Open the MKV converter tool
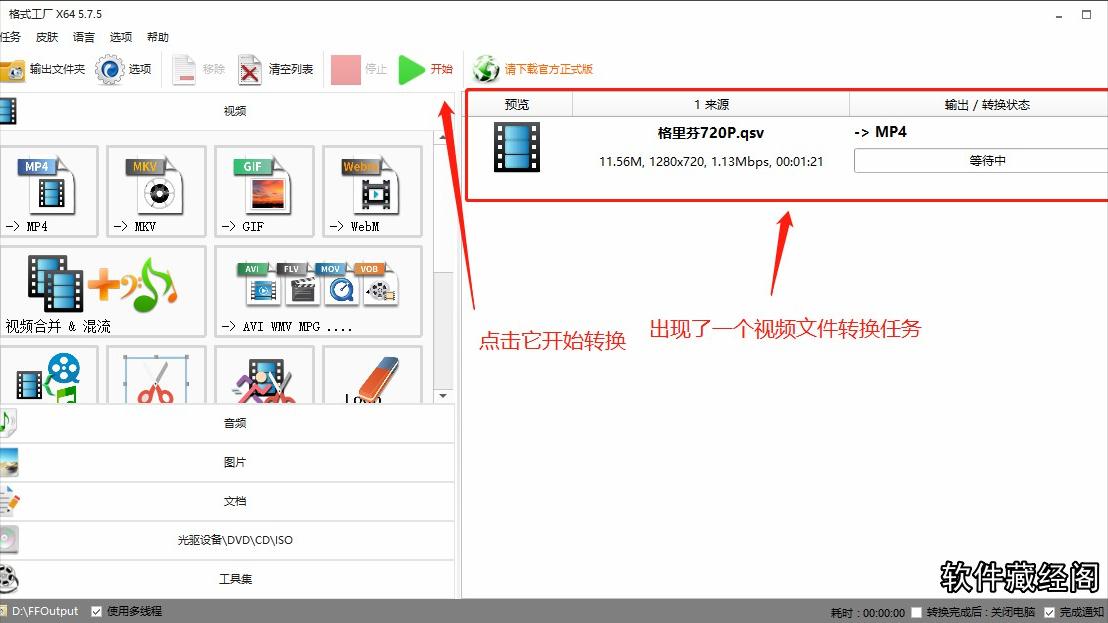Screen dimensions: 1108x623 pyautogui.click(x=156, y=190)
